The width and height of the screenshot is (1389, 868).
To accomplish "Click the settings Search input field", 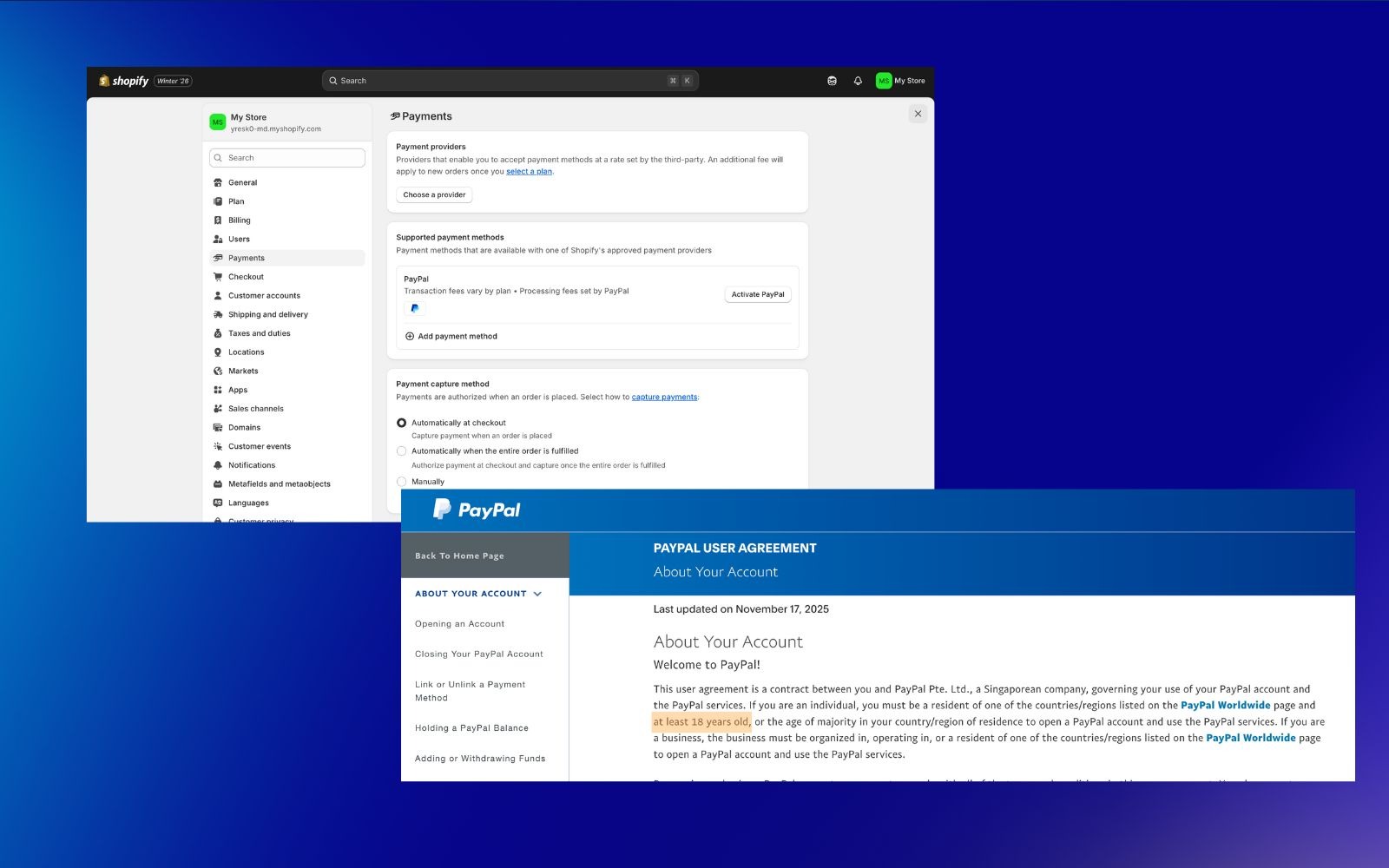I will click(x=287, y=158).
